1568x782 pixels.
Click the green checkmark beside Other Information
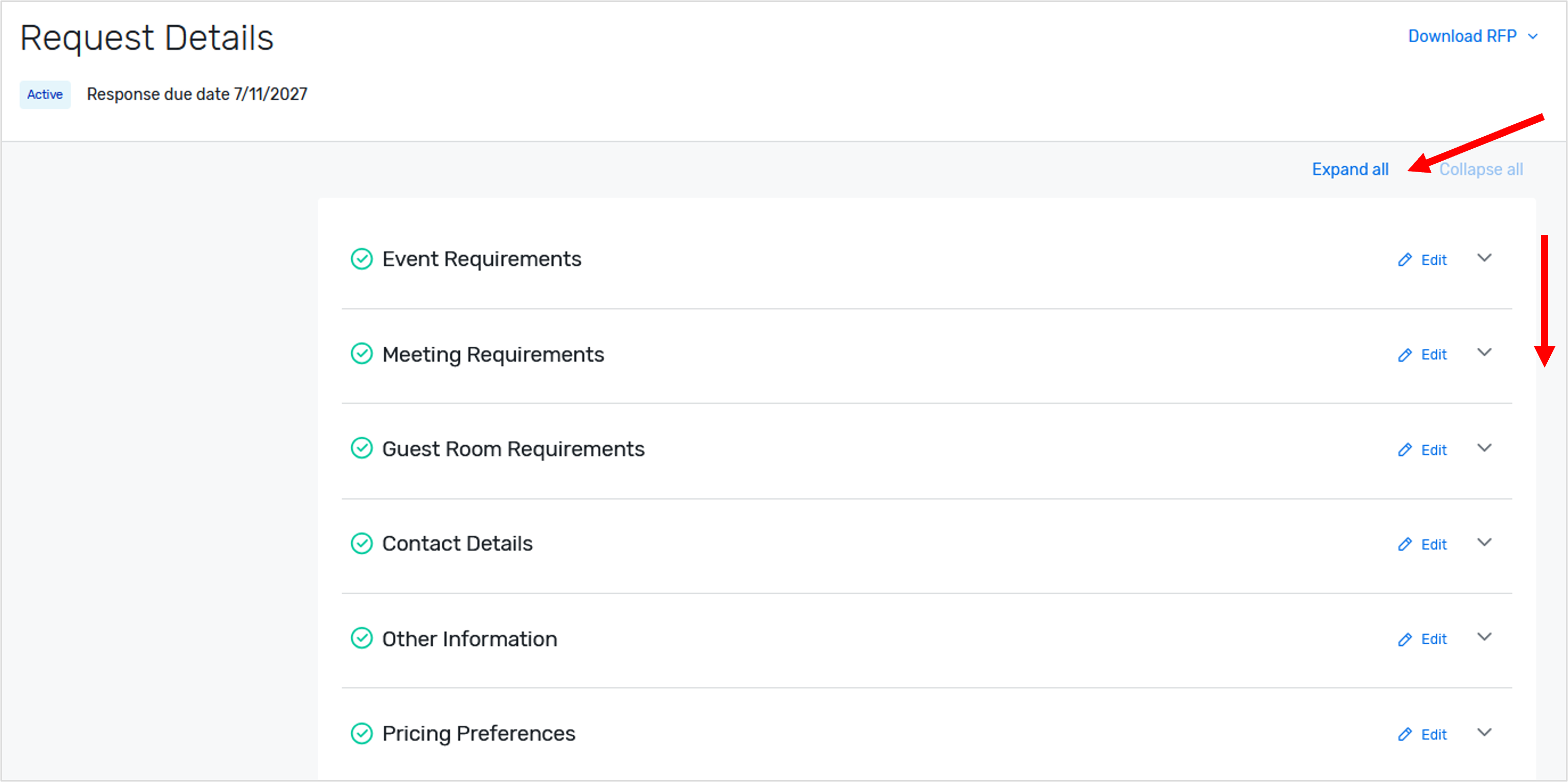362,639
